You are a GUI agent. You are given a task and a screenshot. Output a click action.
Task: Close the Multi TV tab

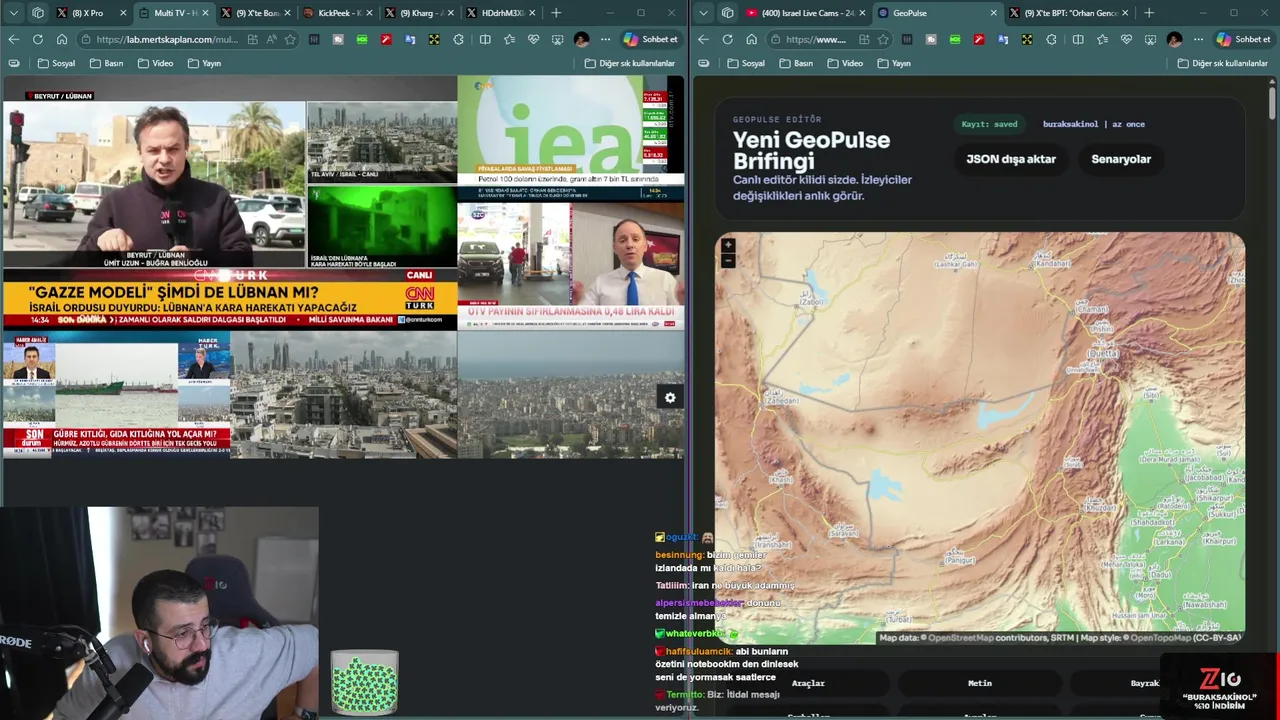pyautogui.click(x=206, y=13)
